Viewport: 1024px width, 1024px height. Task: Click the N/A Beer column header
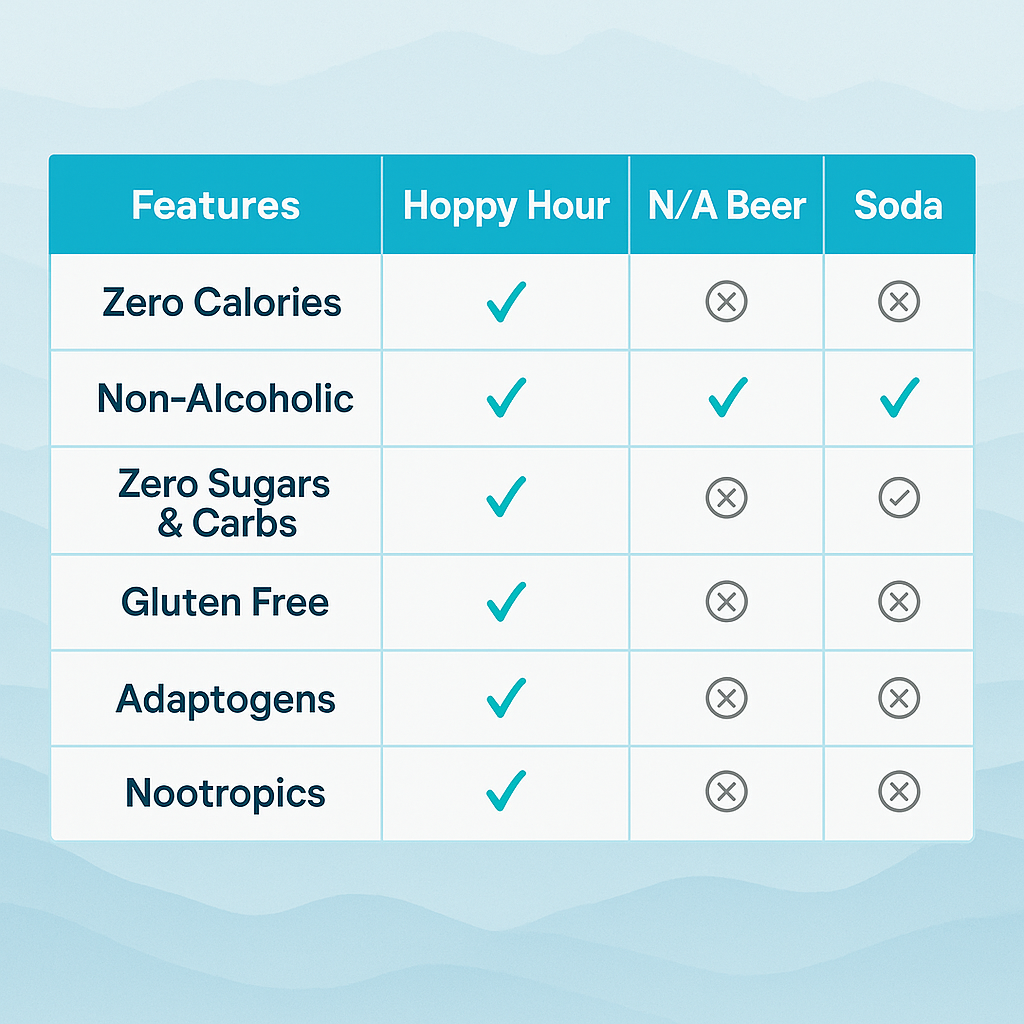tap(727, 206)
